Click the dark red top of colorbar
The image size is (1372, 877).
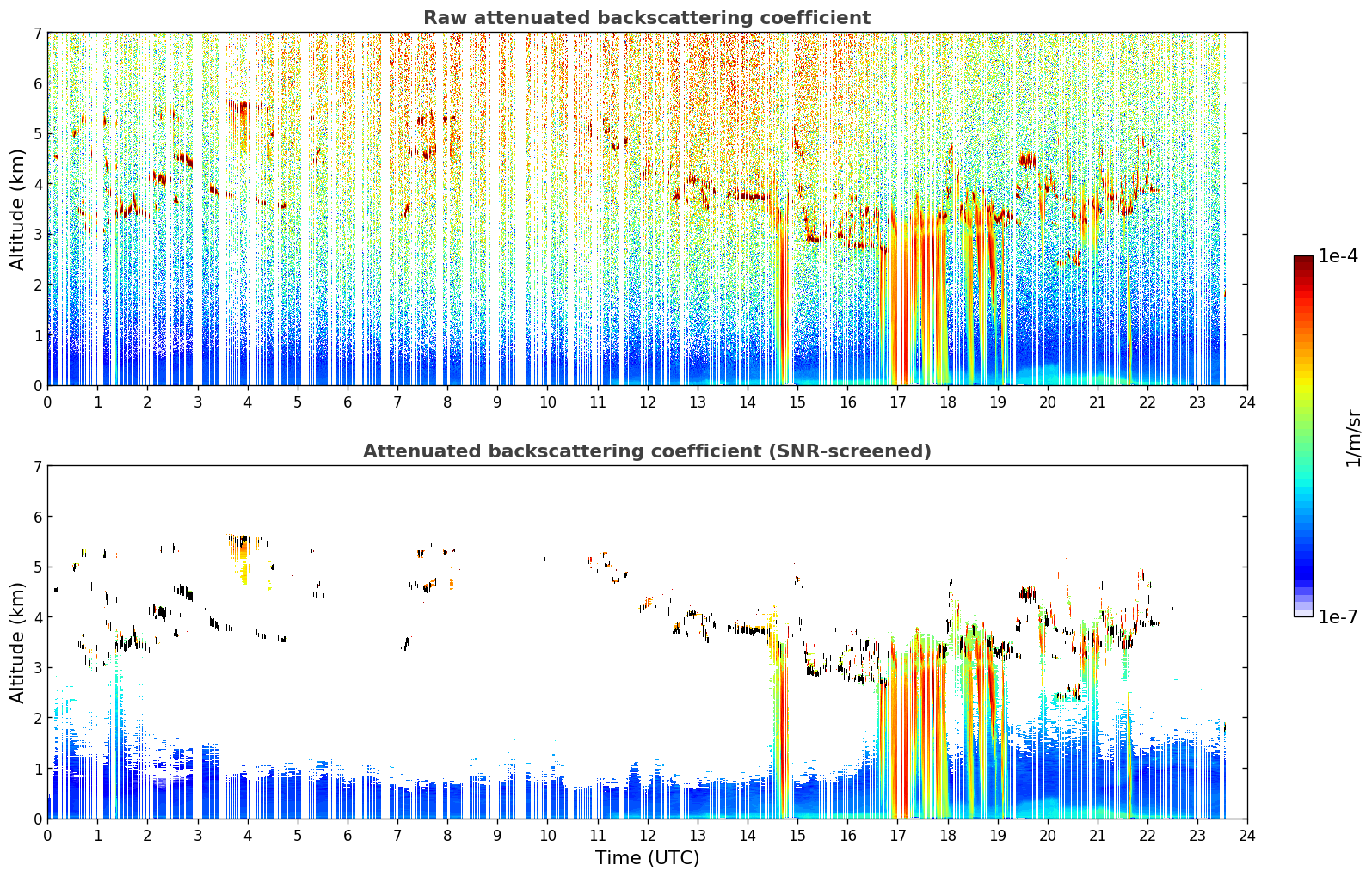[1303, 267]
